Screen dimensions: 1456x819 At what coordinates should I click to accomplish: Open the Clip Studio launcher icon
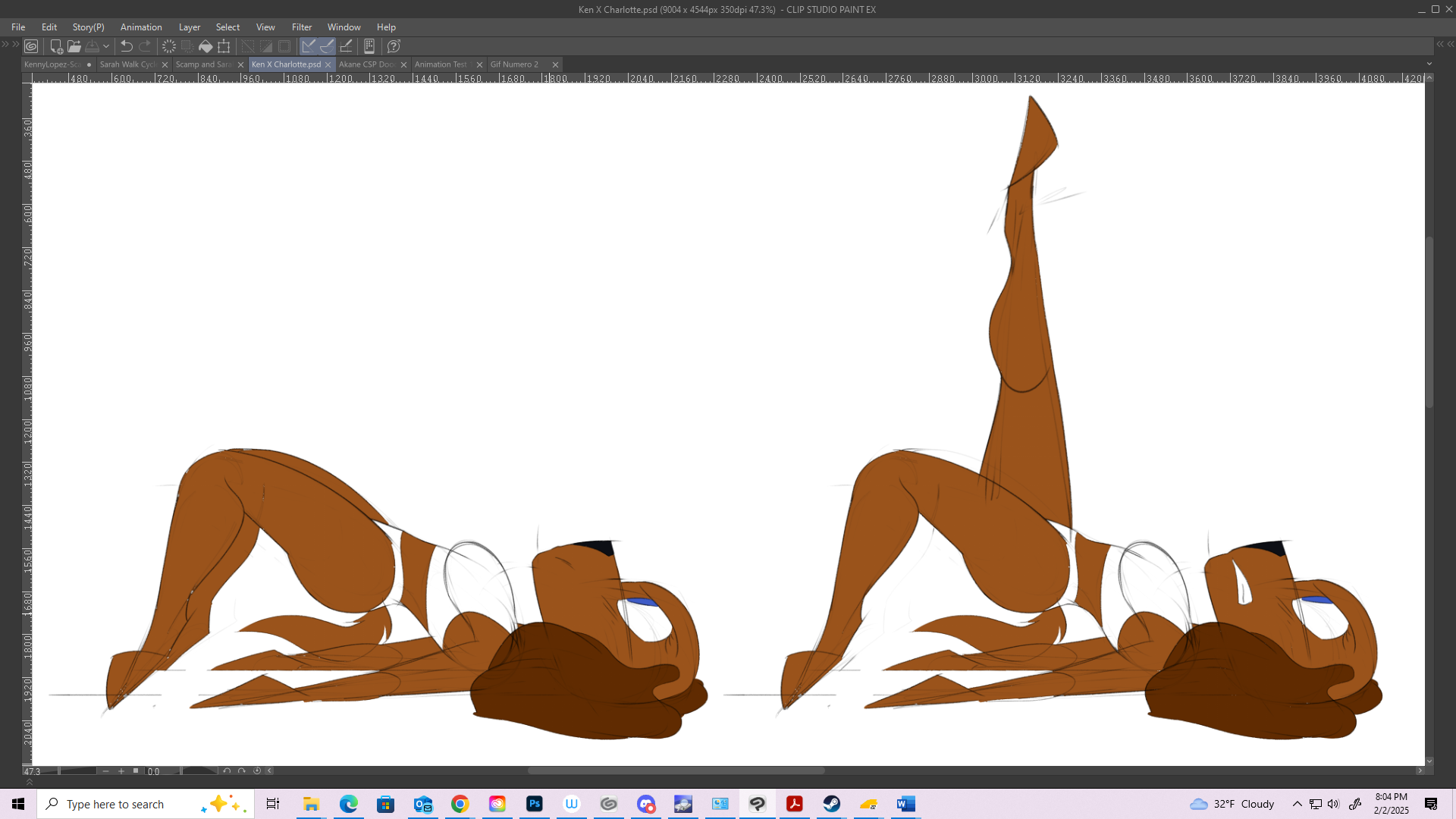31,46
